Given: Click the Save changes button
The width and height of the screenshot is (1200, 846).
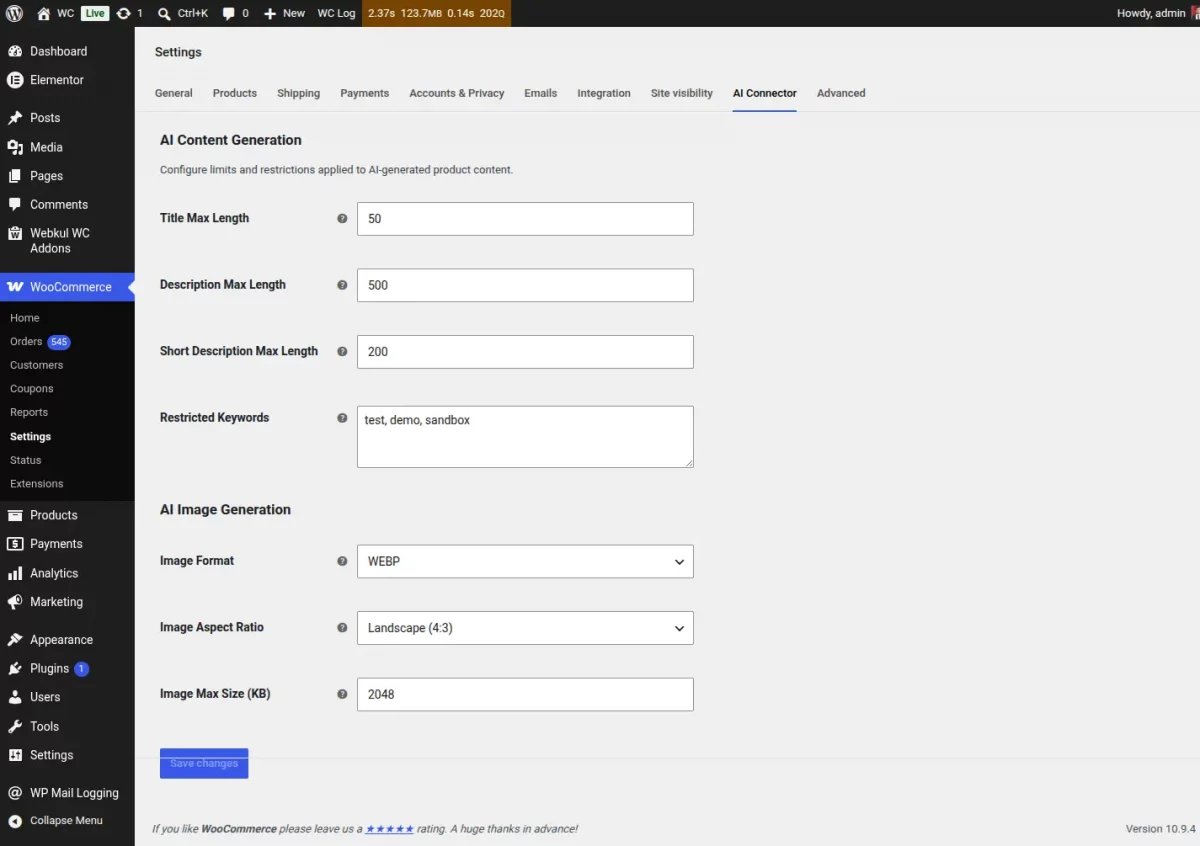Looking at the screenshot, I should (x=204, y=763).
